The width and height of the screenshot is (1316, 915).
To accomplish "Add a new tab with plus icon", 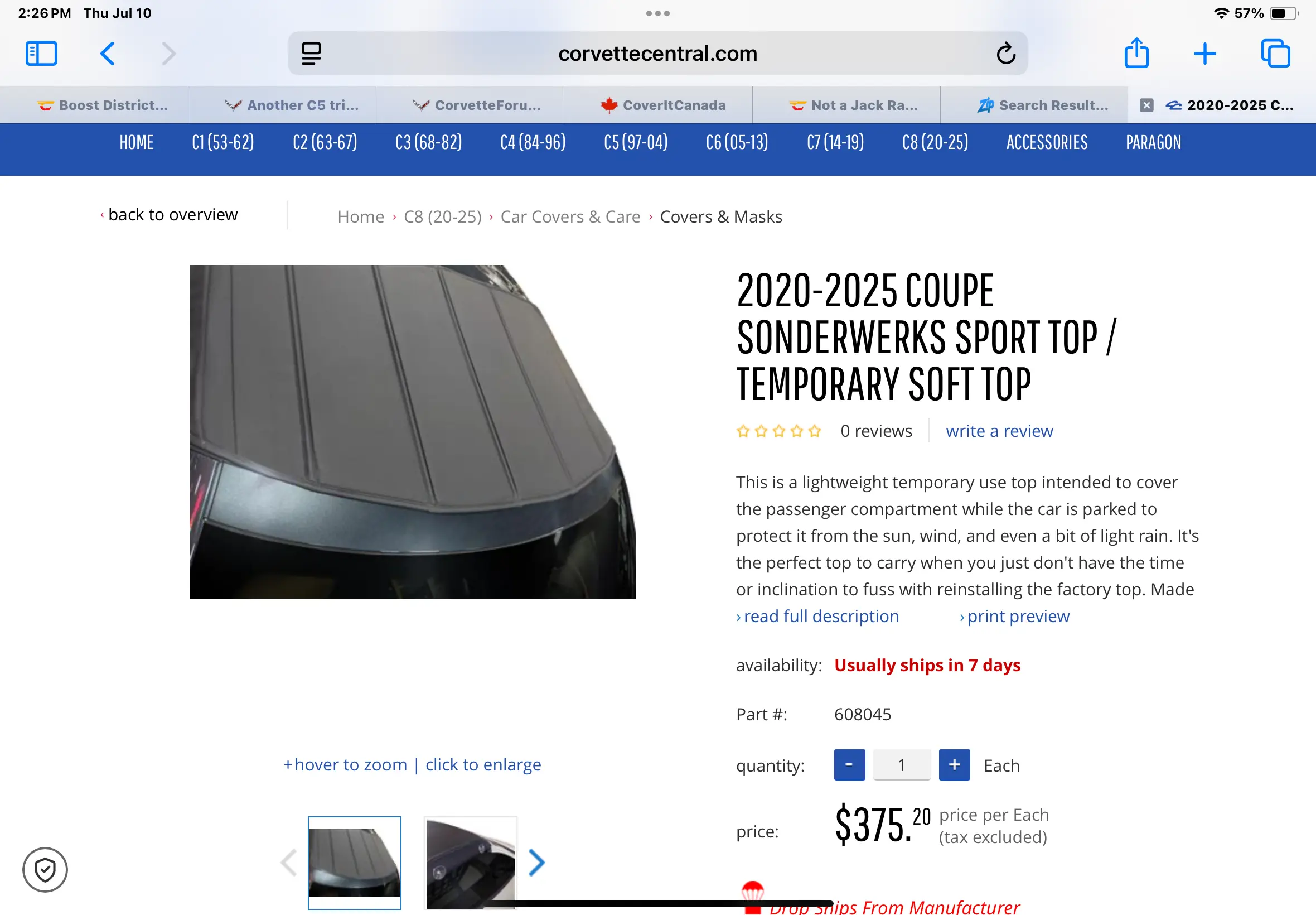I will (1205, 54).
